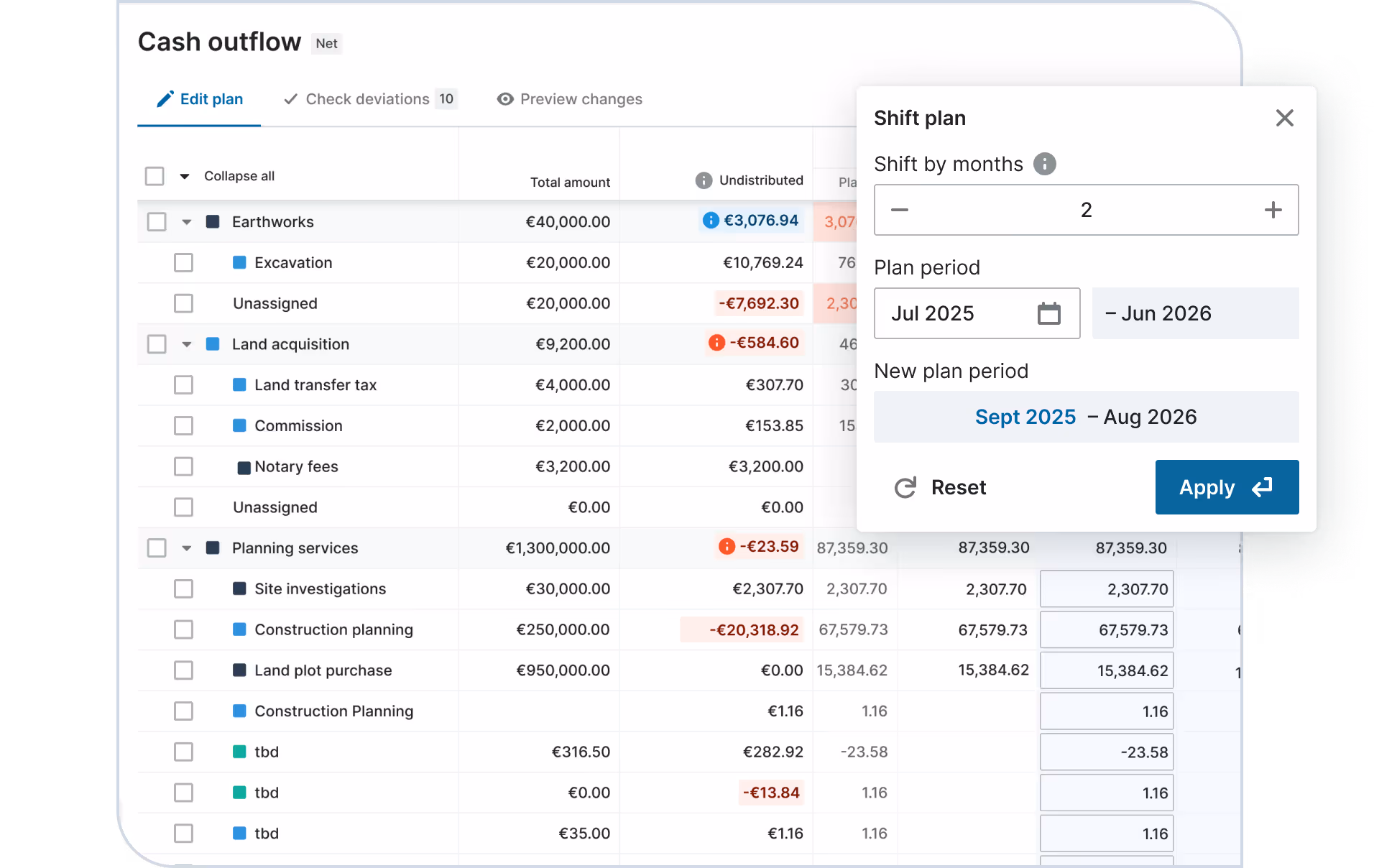1374x868 pixels.
Task: Collapse the Earthworks group arrow
Action: (x=187, y=222)
